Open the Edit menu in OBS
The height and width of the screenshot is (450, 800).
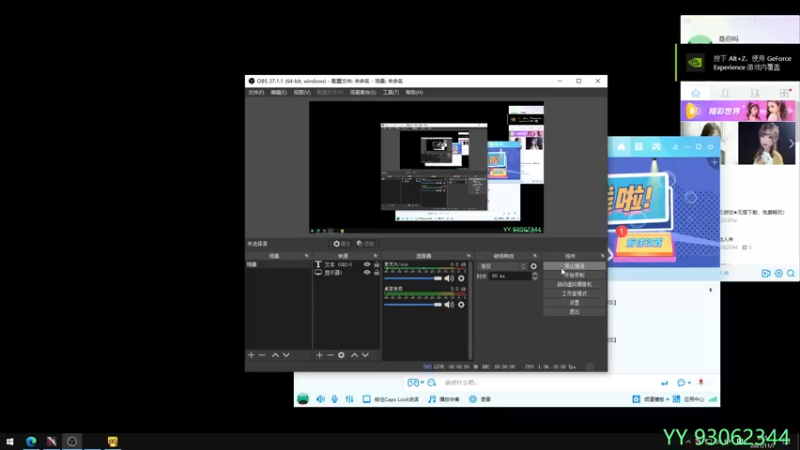click(x=279, y=92)
